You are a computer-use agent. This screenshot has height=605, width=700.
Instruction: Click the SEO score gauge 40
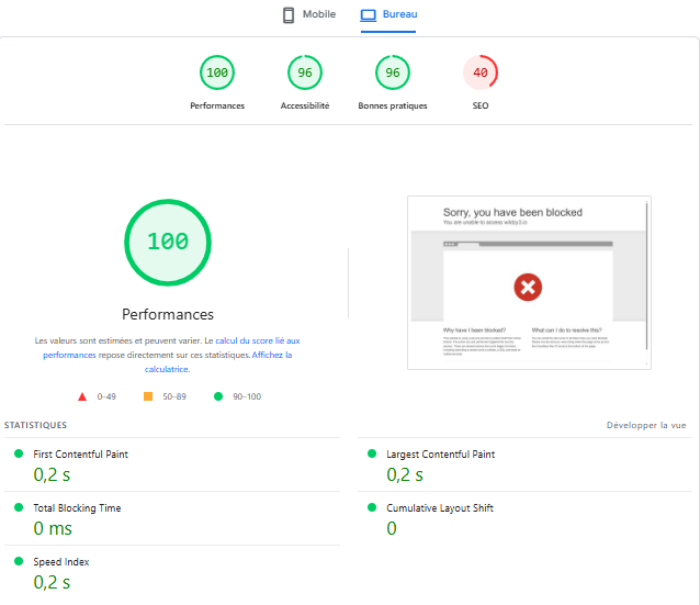click(480, 72)
